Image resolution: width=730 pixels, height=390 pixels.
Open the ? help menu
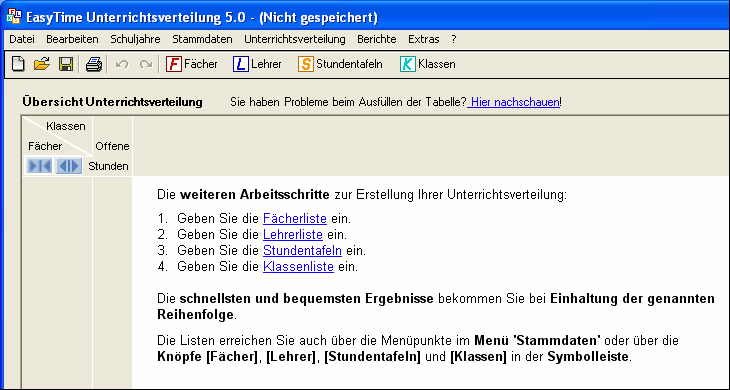tap(454, 40)
